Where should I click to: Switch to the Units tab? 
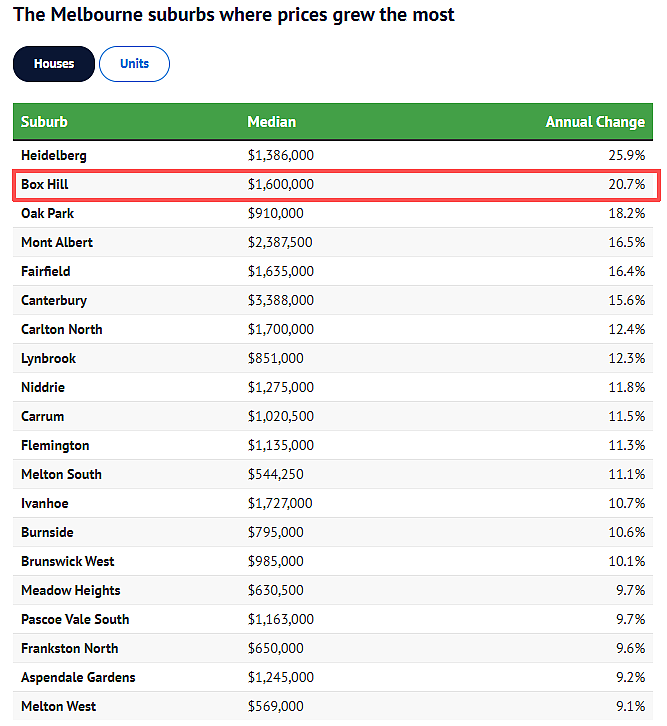click(134, 64)
